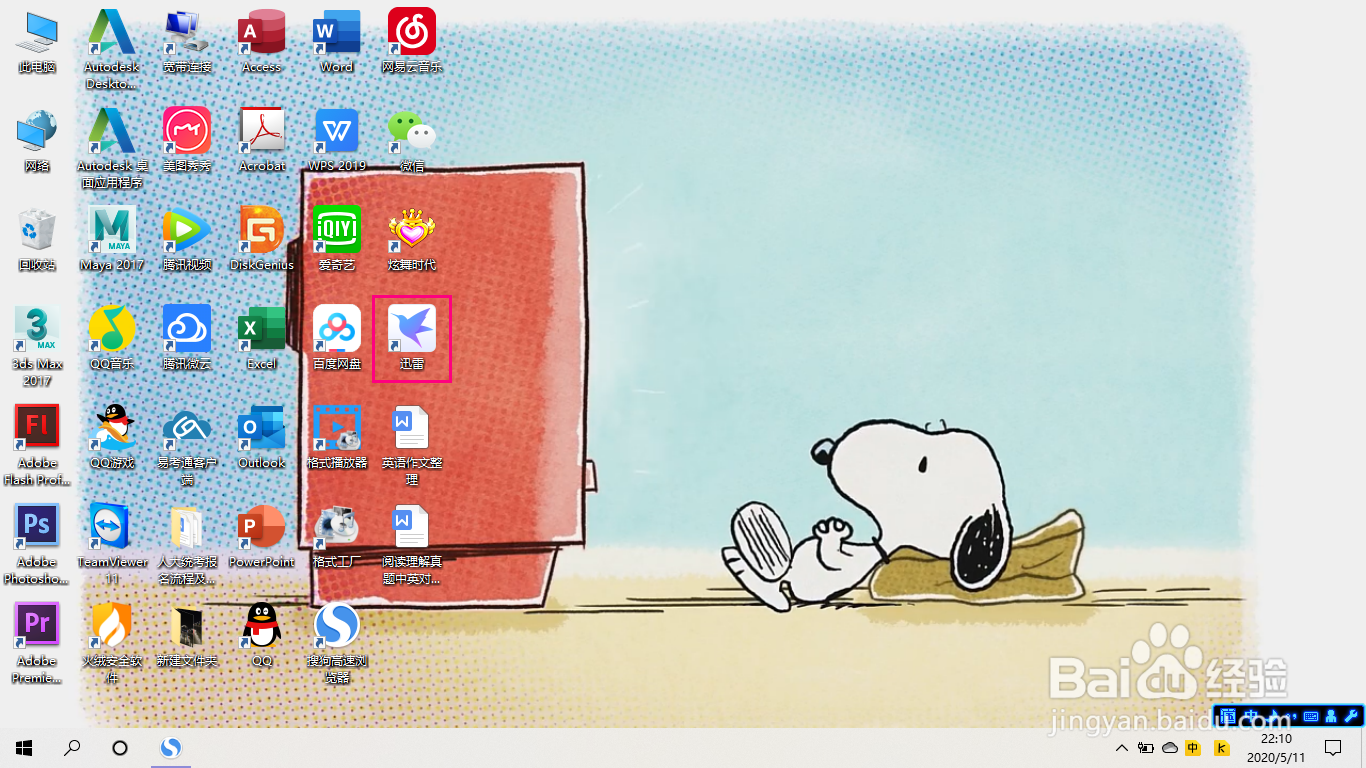Open clock showing 22:10 2020/5/11

[1276, 748]
